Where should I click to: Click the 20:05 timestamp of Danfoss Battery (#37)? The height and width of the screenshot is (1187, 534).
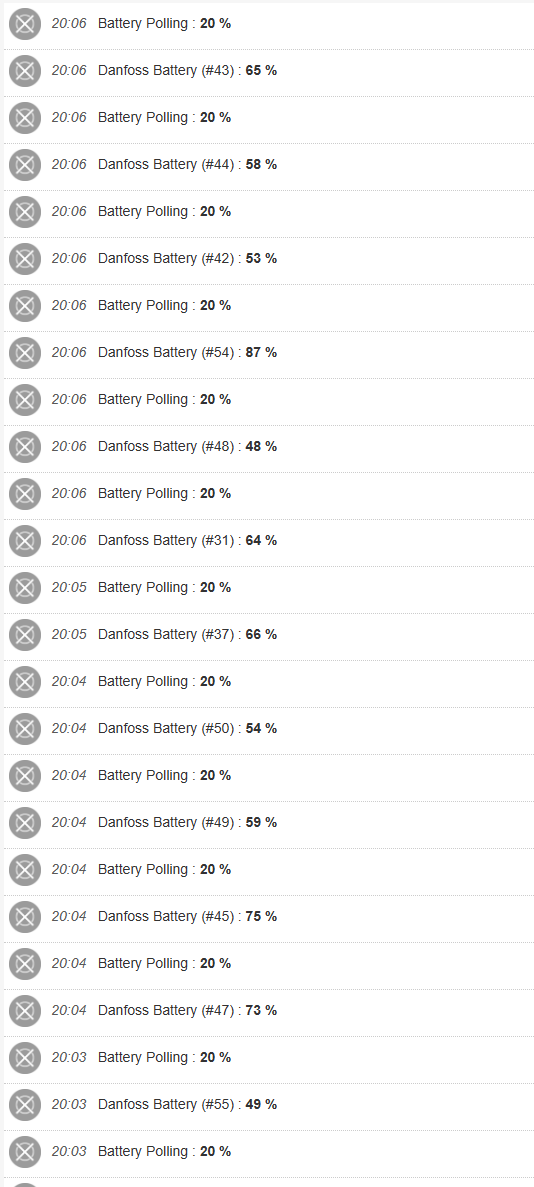69,634
